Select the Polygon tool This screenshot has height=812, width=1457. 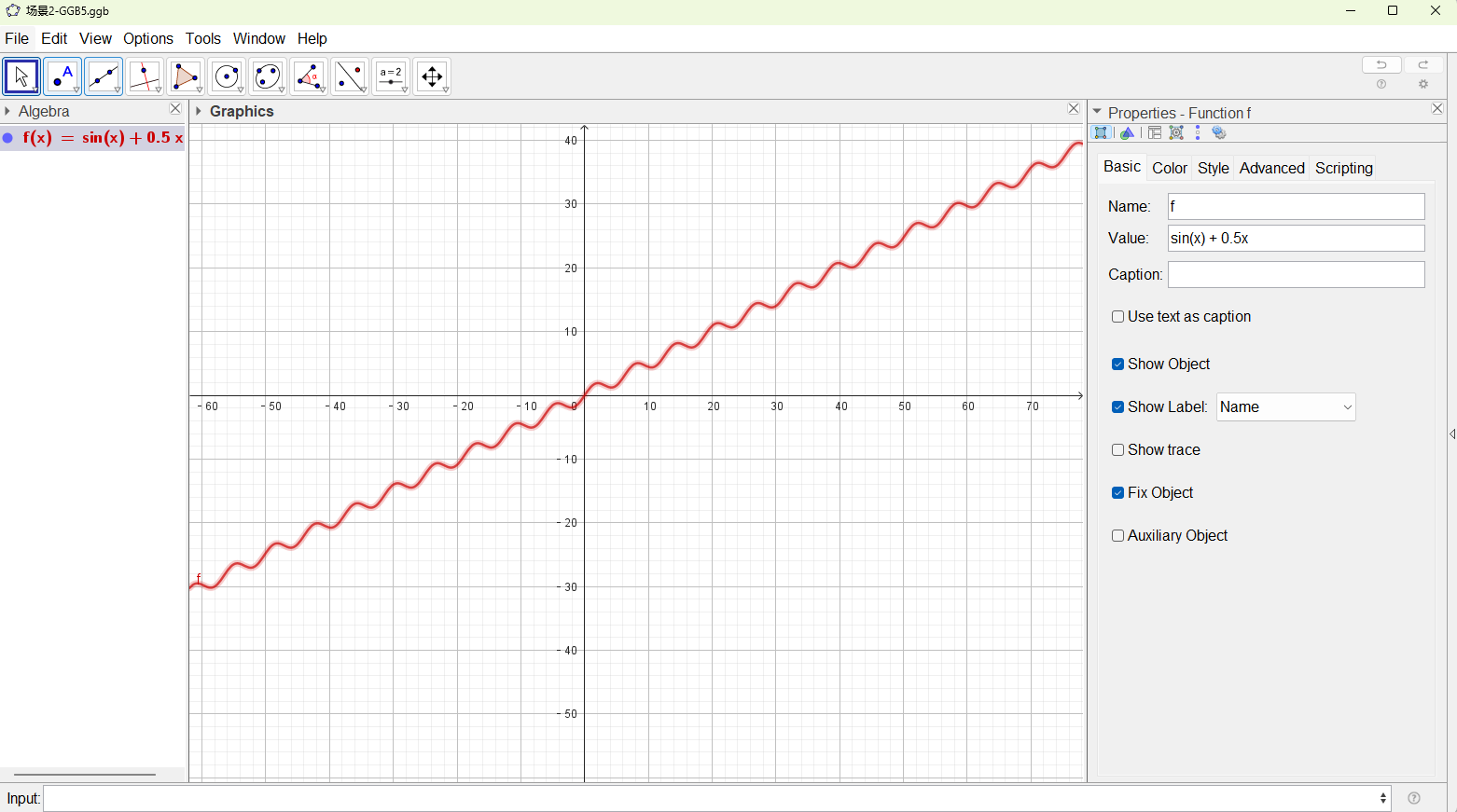point(186,76)
